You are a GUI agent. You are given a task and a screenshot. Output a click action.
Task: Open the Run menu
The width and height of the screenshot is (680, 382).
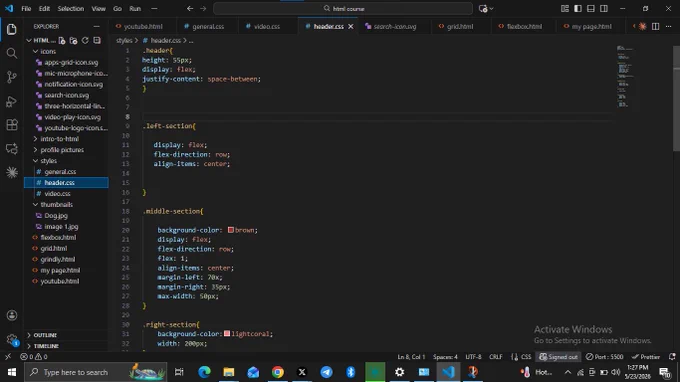[x=135, y=9]
